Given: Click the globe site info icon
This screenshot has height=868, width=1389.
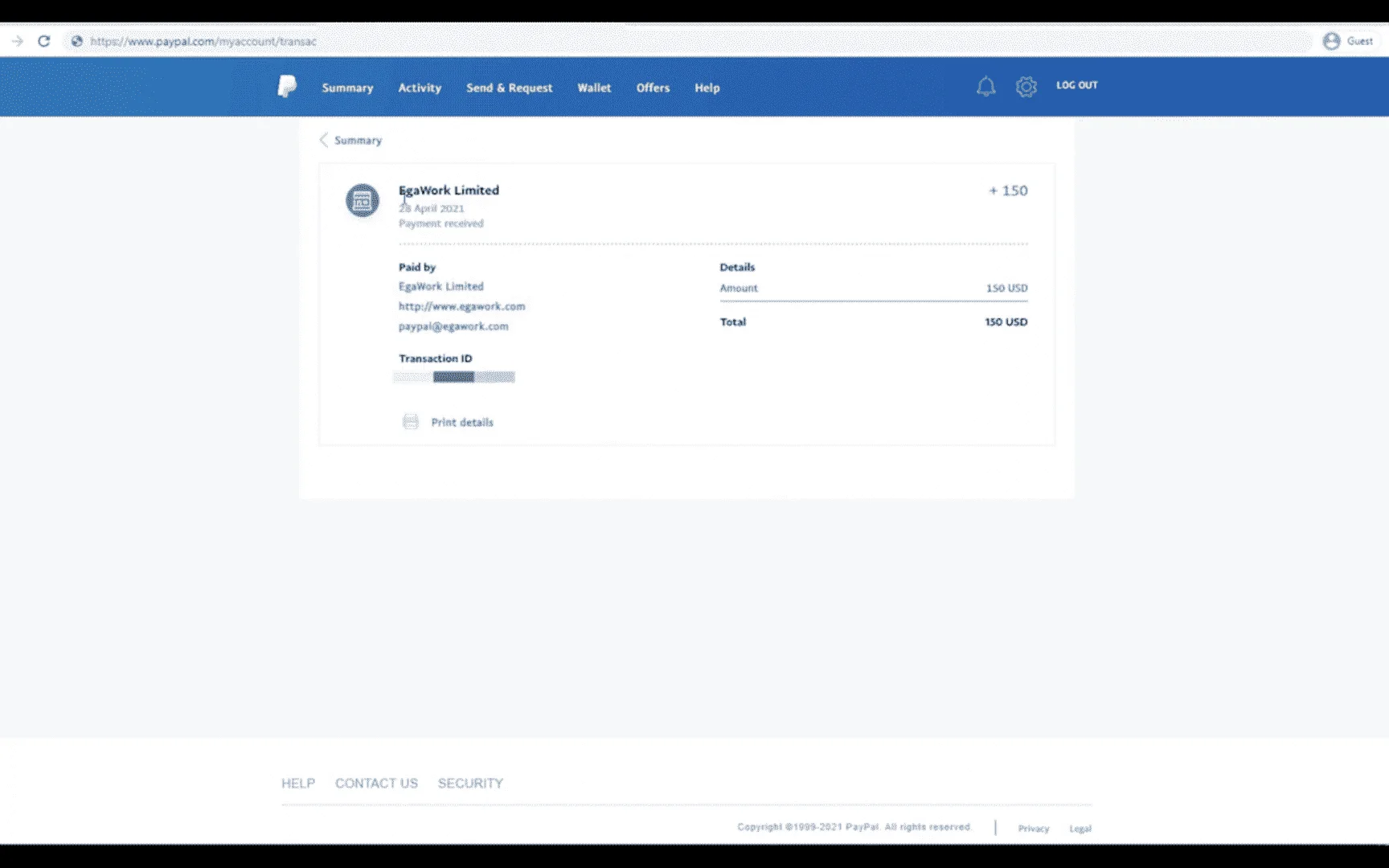Looking at the screenshot, I should pyautogui.click(x=77, y=41).
